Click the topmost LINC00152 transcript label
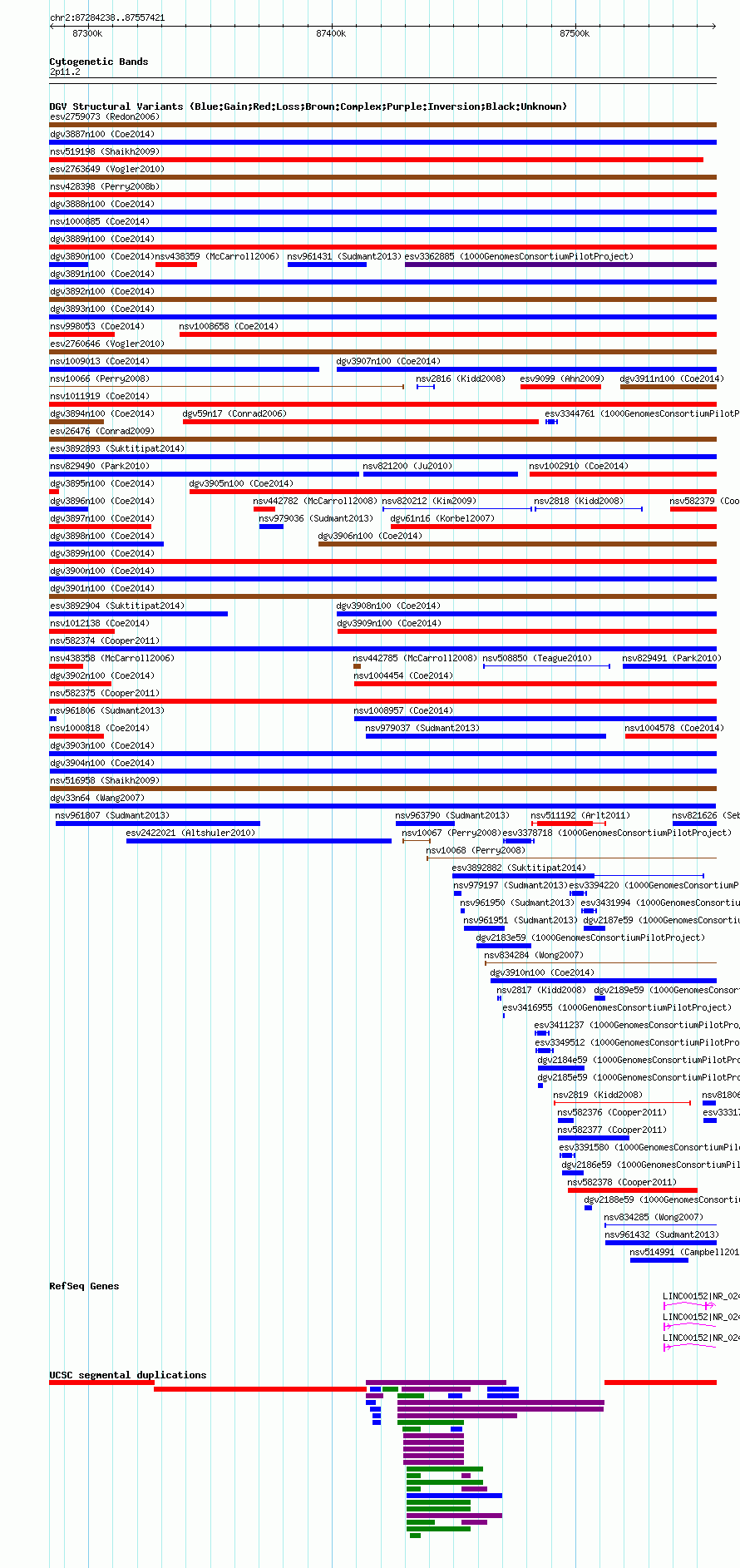 pos(701,1296)
